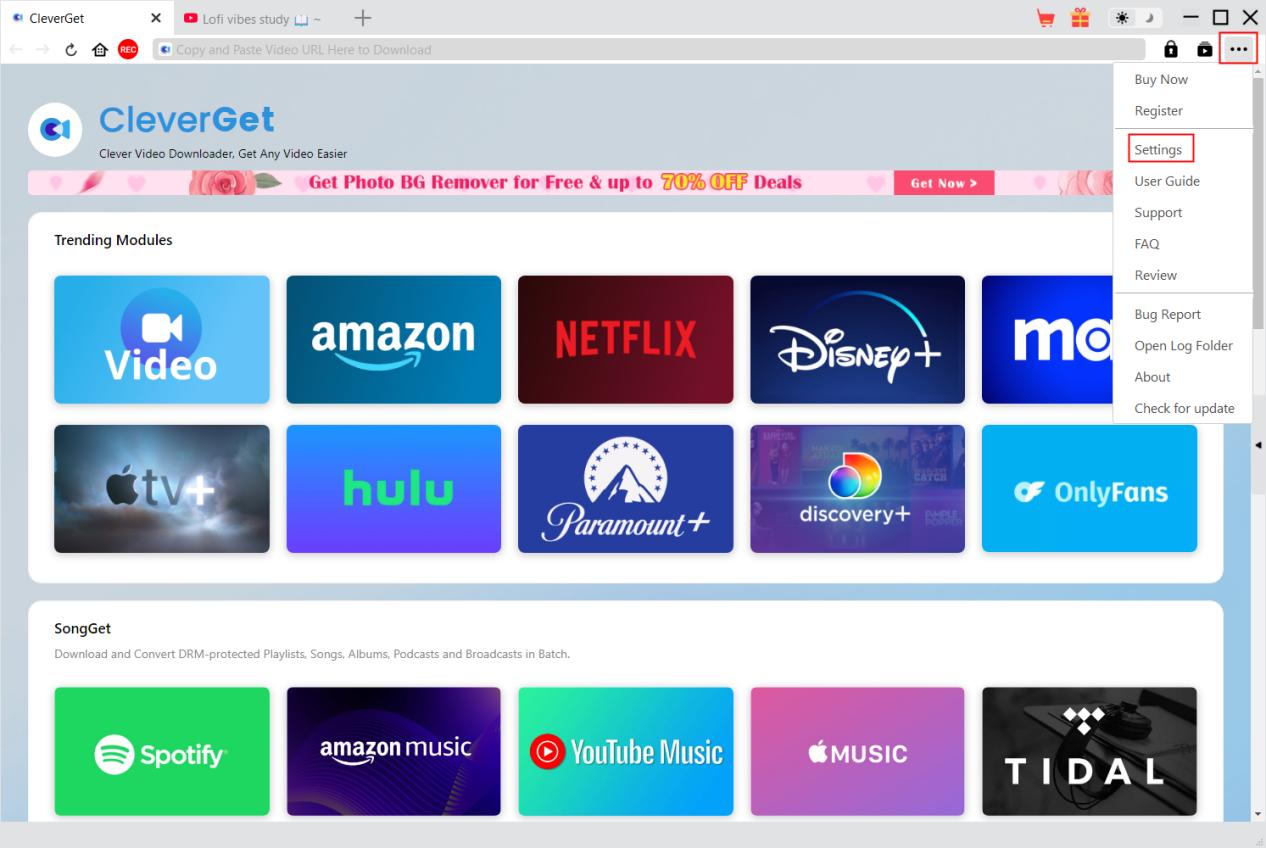Click the orange gift box icon

pos(1080,18)
